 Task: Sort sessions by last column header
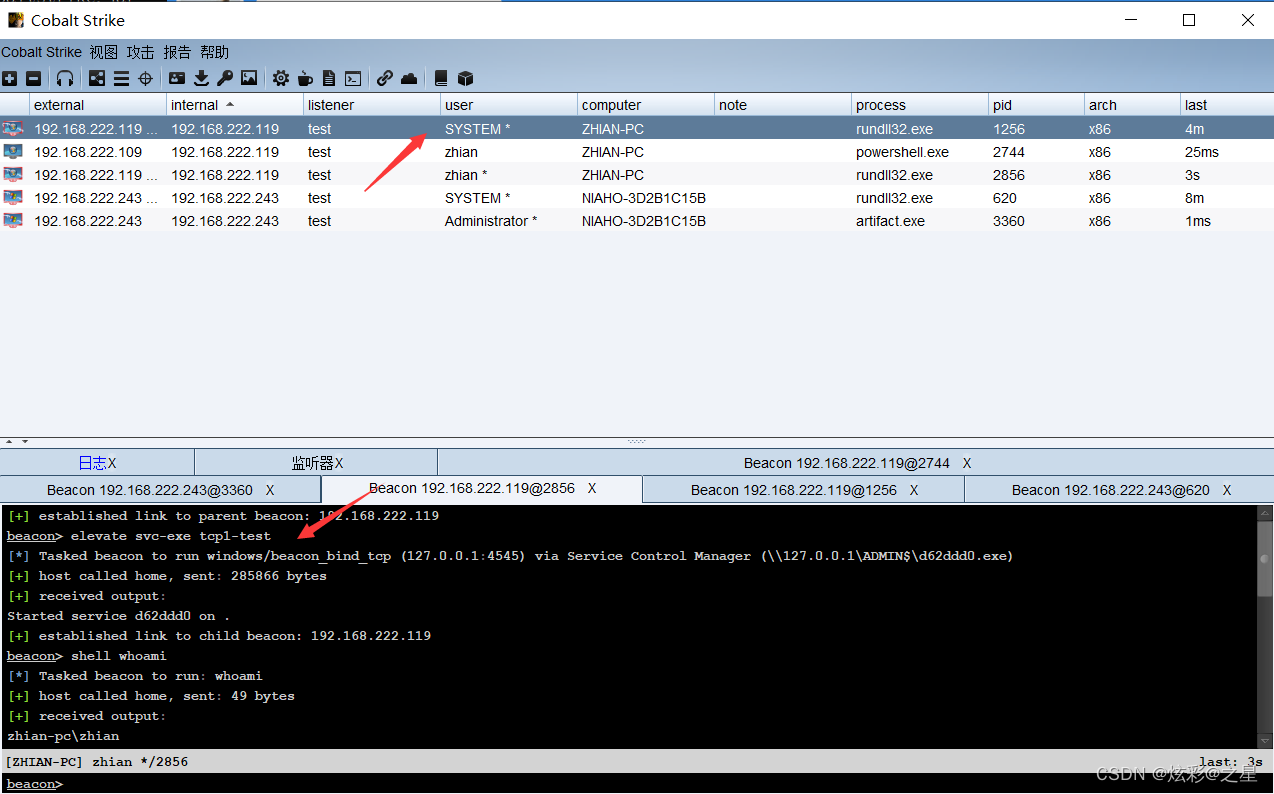1227,105
